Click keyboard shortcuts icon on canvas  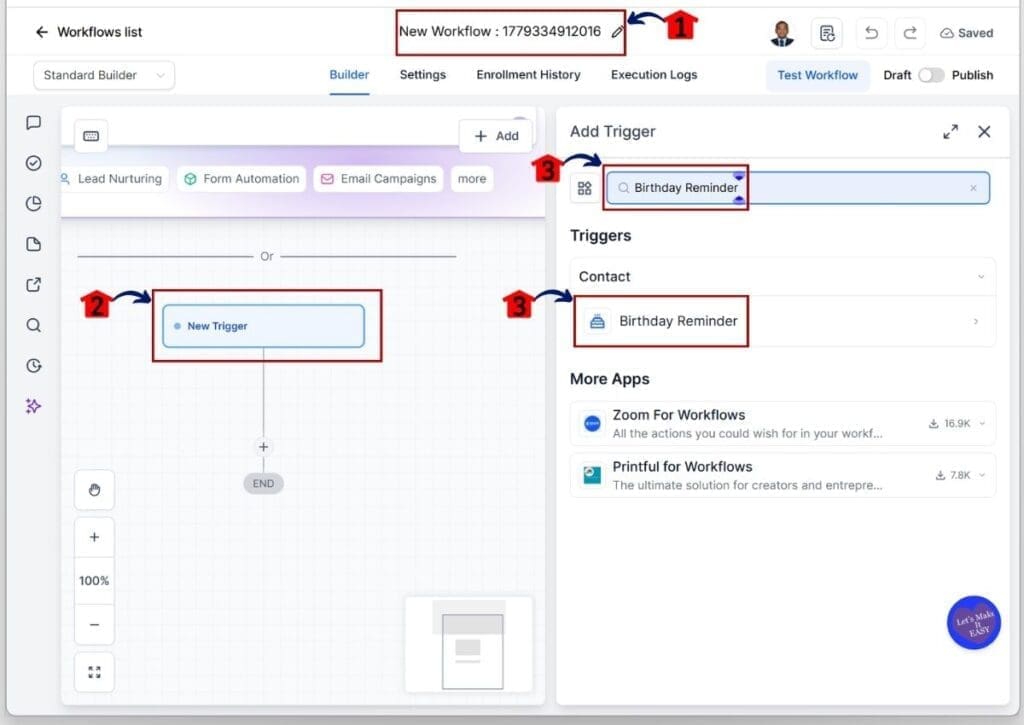91,136
